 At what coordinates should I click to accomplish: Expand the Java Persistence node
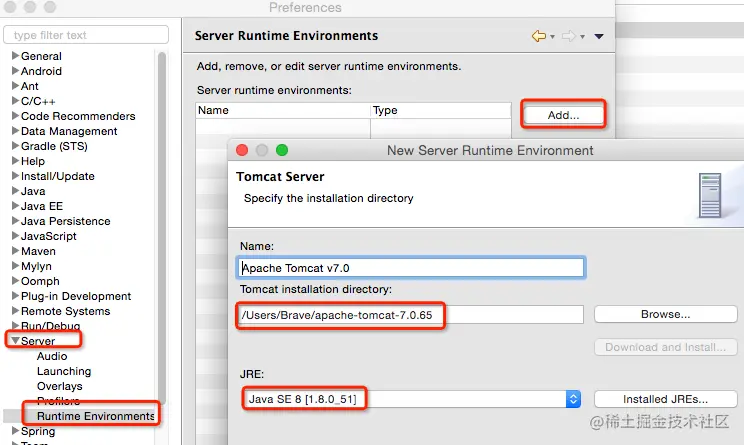pyautogui.click(x=15, y=221)
